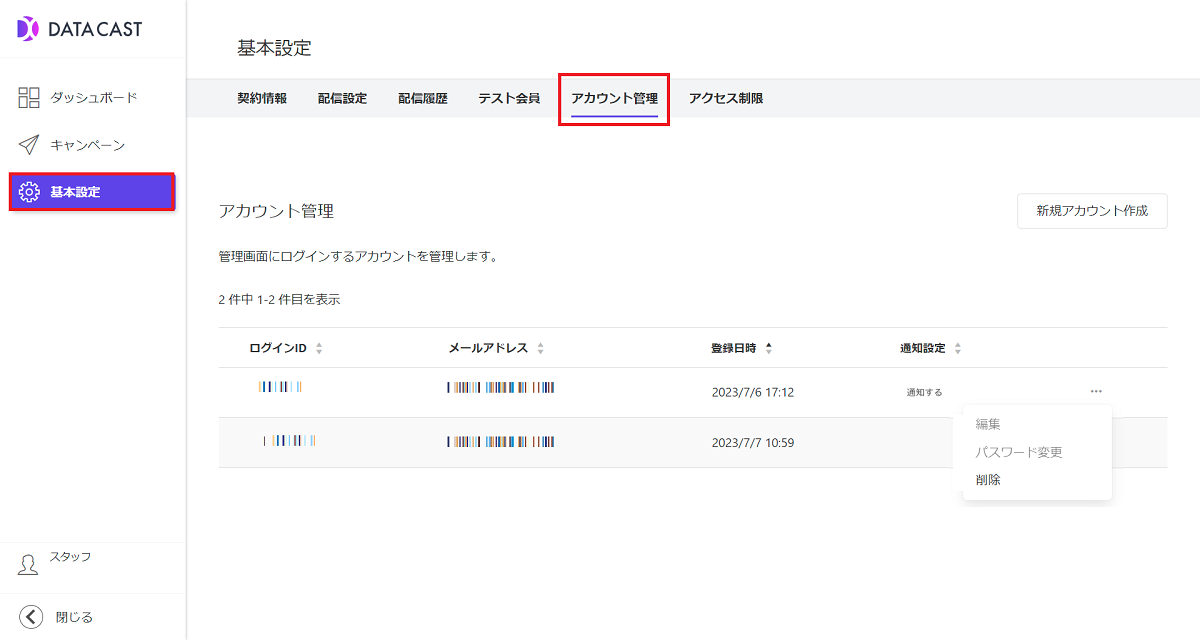Sort by 登録日時 column arrows

[768, 348]
